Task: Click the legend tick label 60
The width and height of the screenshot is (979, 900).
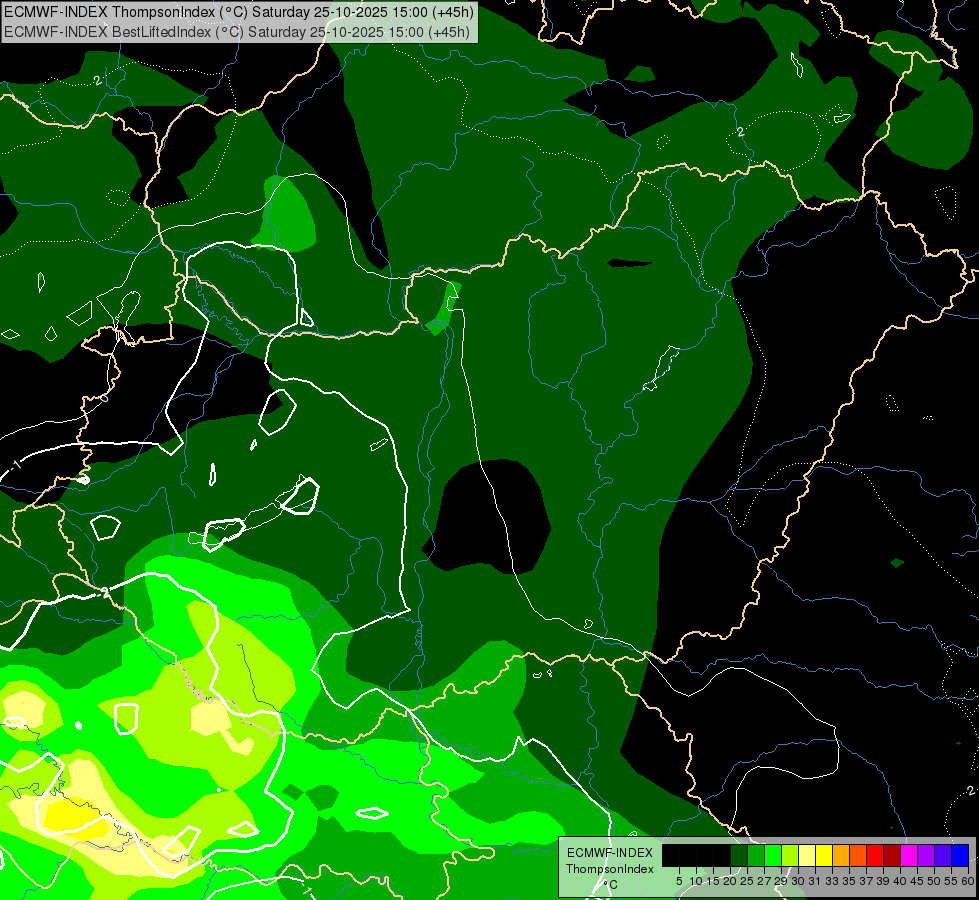Action: [967, 880]
